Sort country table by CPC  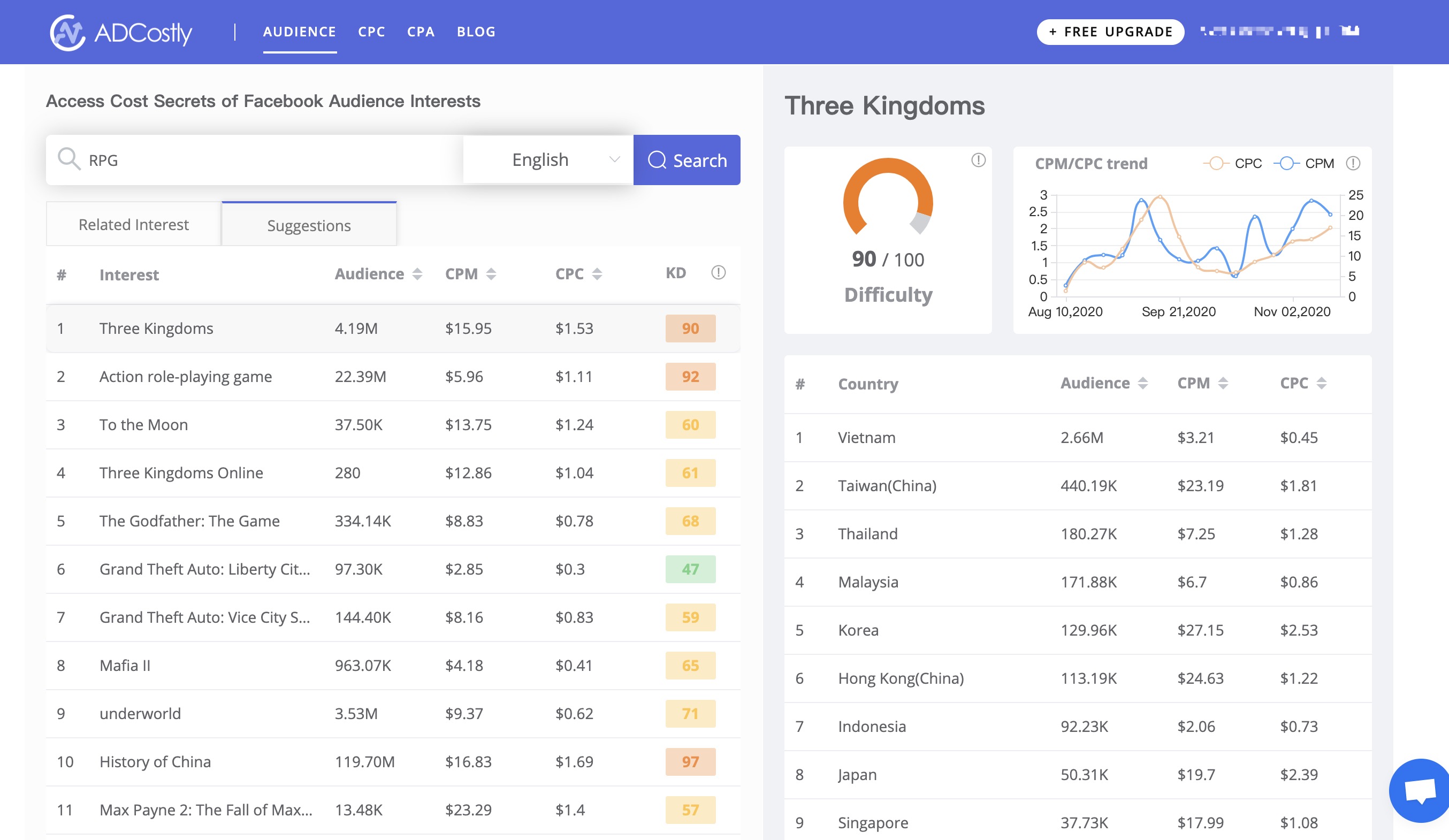pyautogui.click(x=1322, y=384)
